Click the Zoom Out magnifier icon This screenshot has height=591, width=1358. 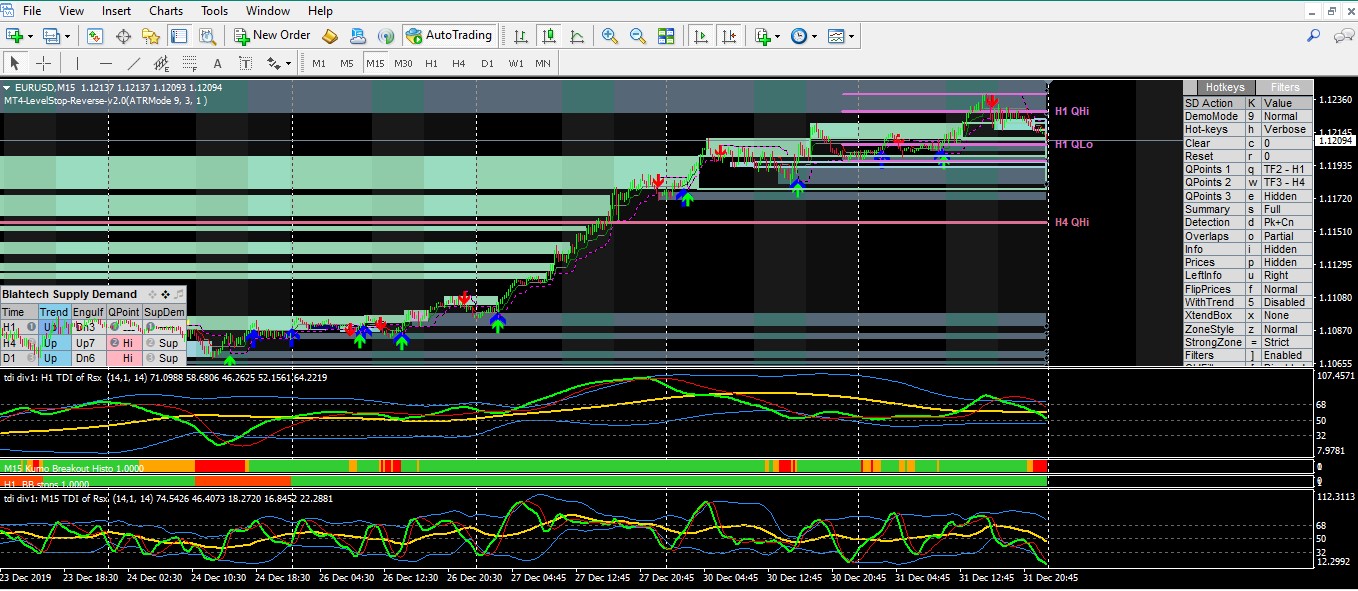tap(637, 36)
